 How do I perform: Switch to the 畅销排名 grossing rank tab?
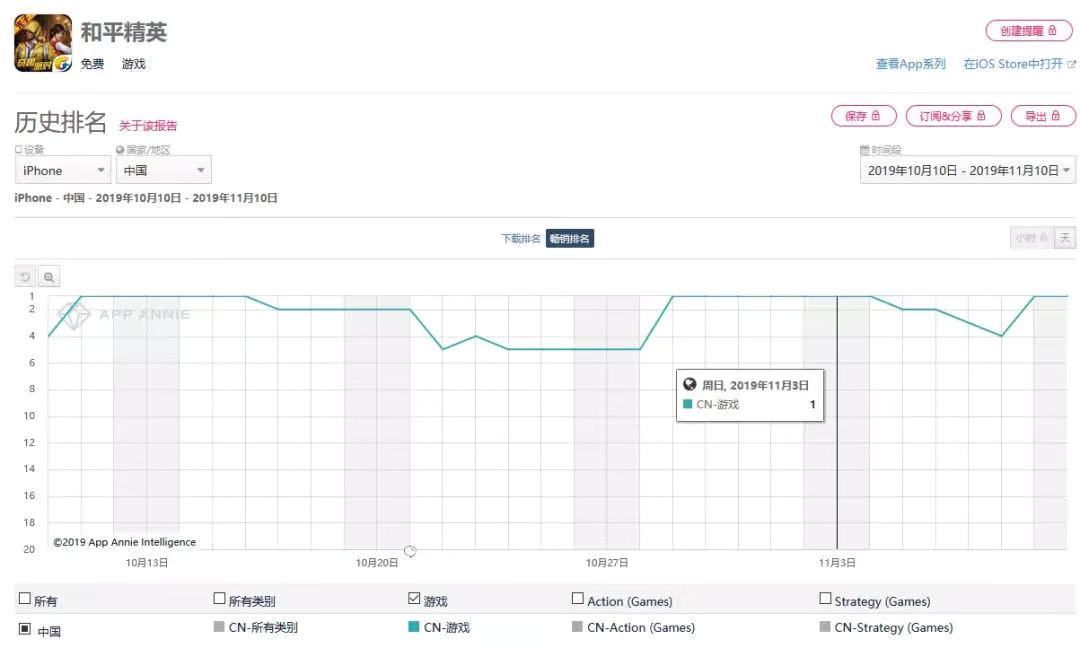pos(570,238)
